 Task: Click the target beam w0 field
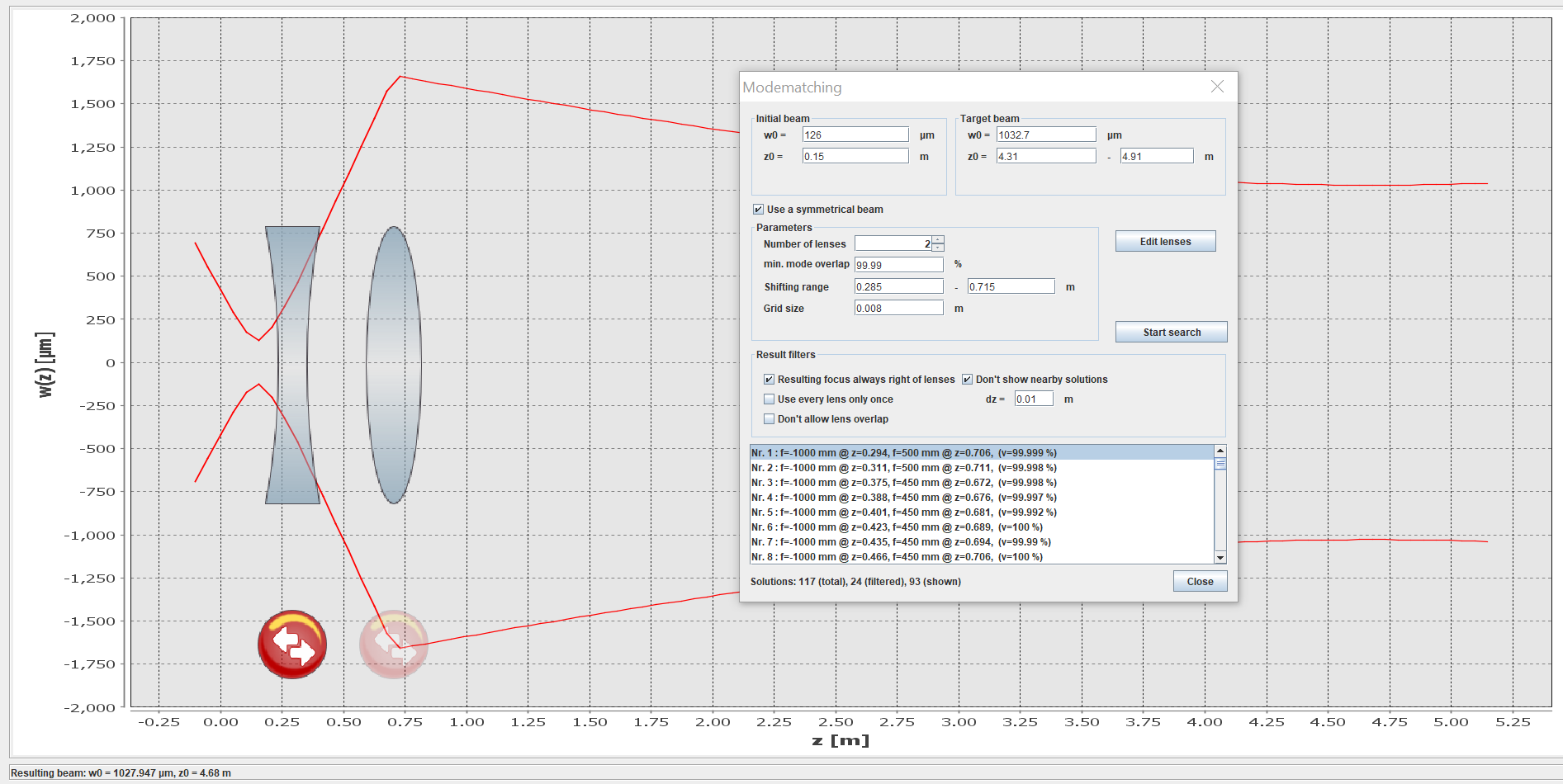(1046, 135)
